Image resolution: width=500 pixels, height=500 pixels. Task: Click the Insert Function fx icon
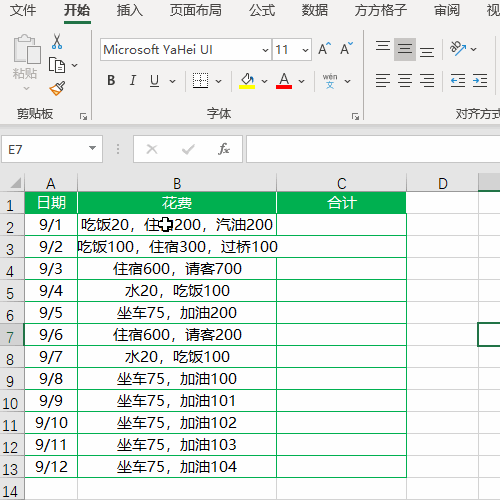coord(224,149)
